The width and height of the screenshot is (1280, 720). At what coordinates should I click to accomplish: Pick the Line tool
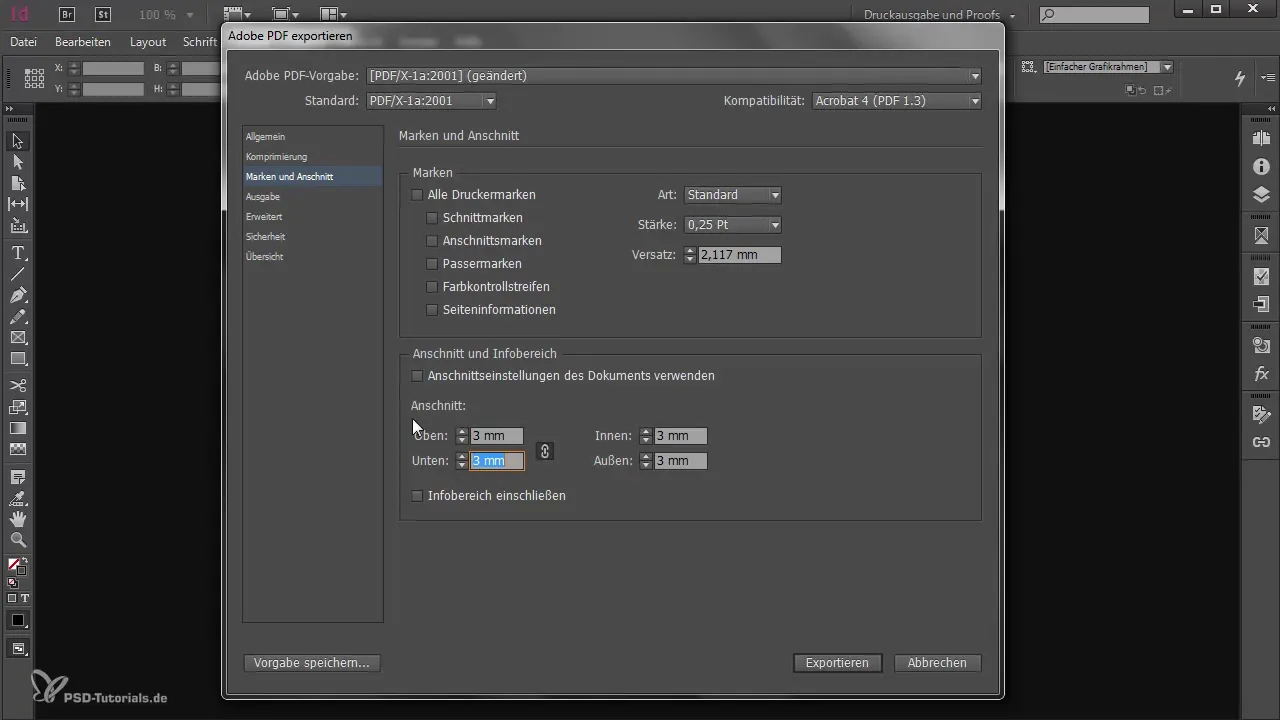(18, 274)
